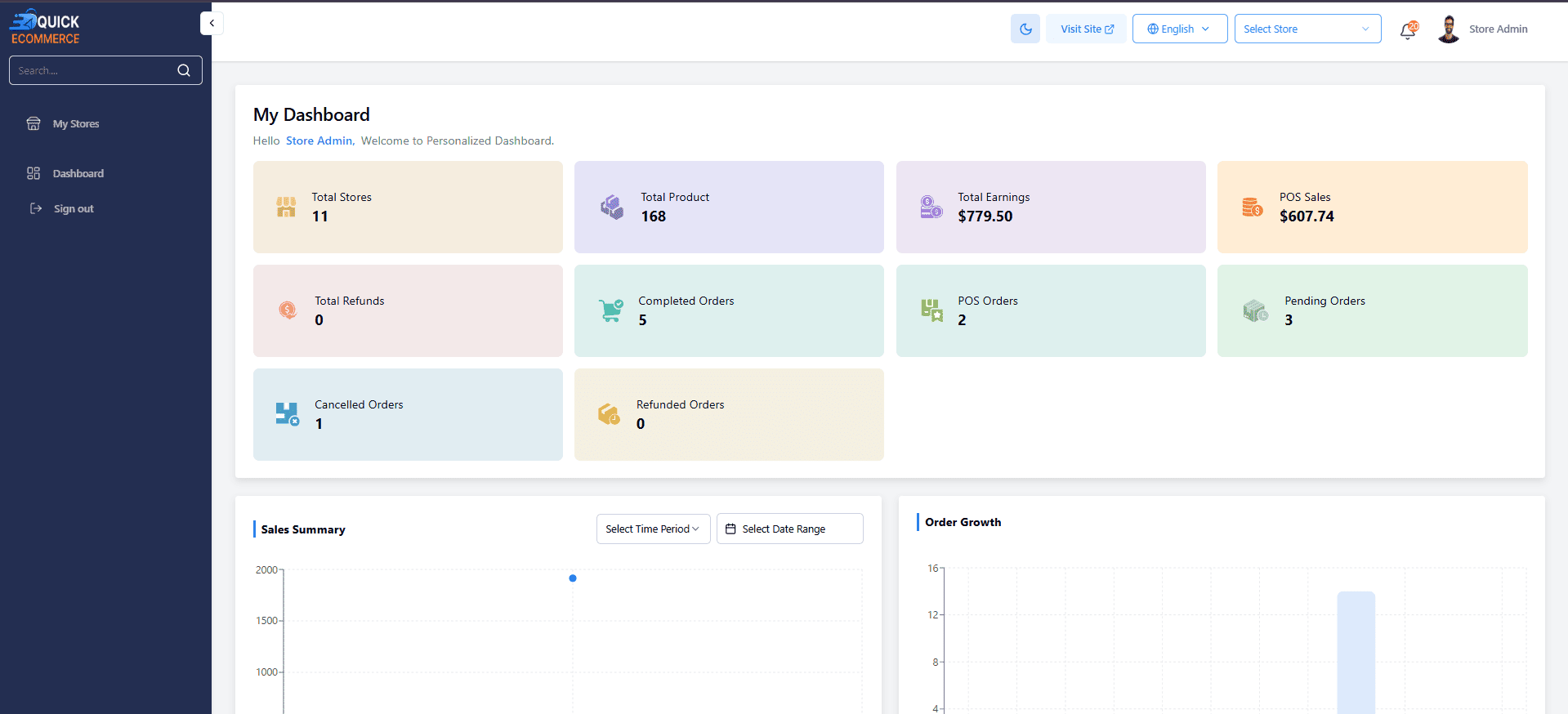Open the Select Date Range picker
The image size is (1568, 714).
(789, 529)
